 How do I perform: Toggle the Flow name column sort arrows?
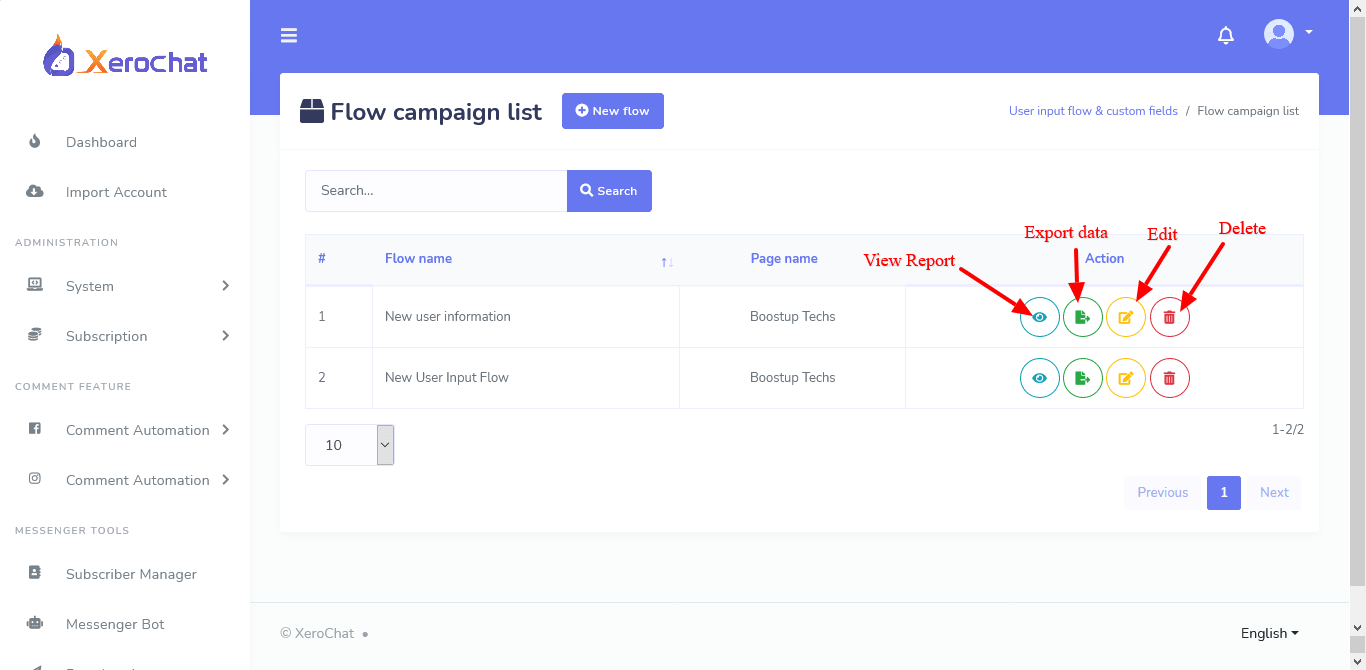[666, 261]
